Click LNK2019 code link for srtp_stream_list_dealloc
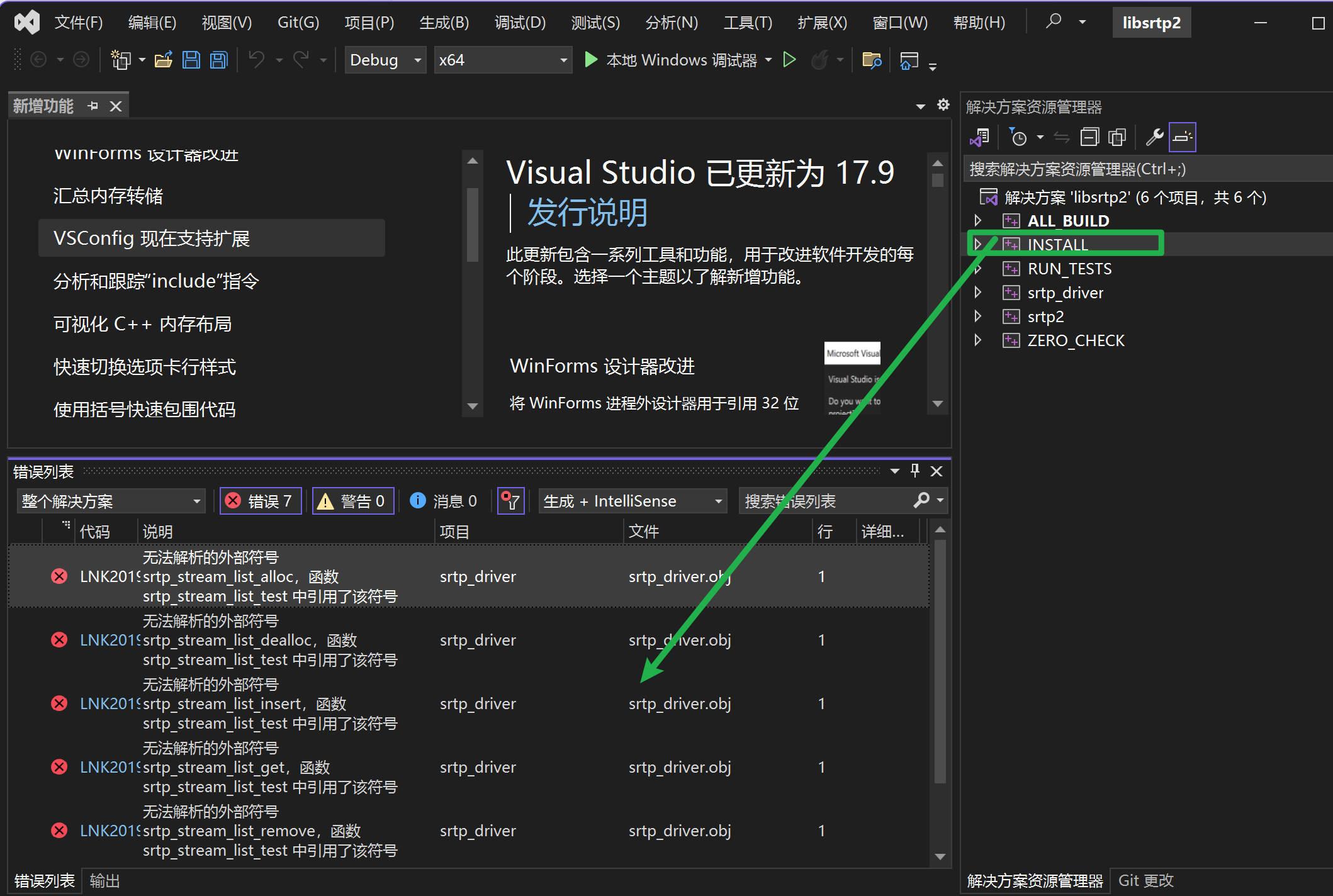Image resolution: width=1333 pixels, height=896 pixels. coord(110,640)
